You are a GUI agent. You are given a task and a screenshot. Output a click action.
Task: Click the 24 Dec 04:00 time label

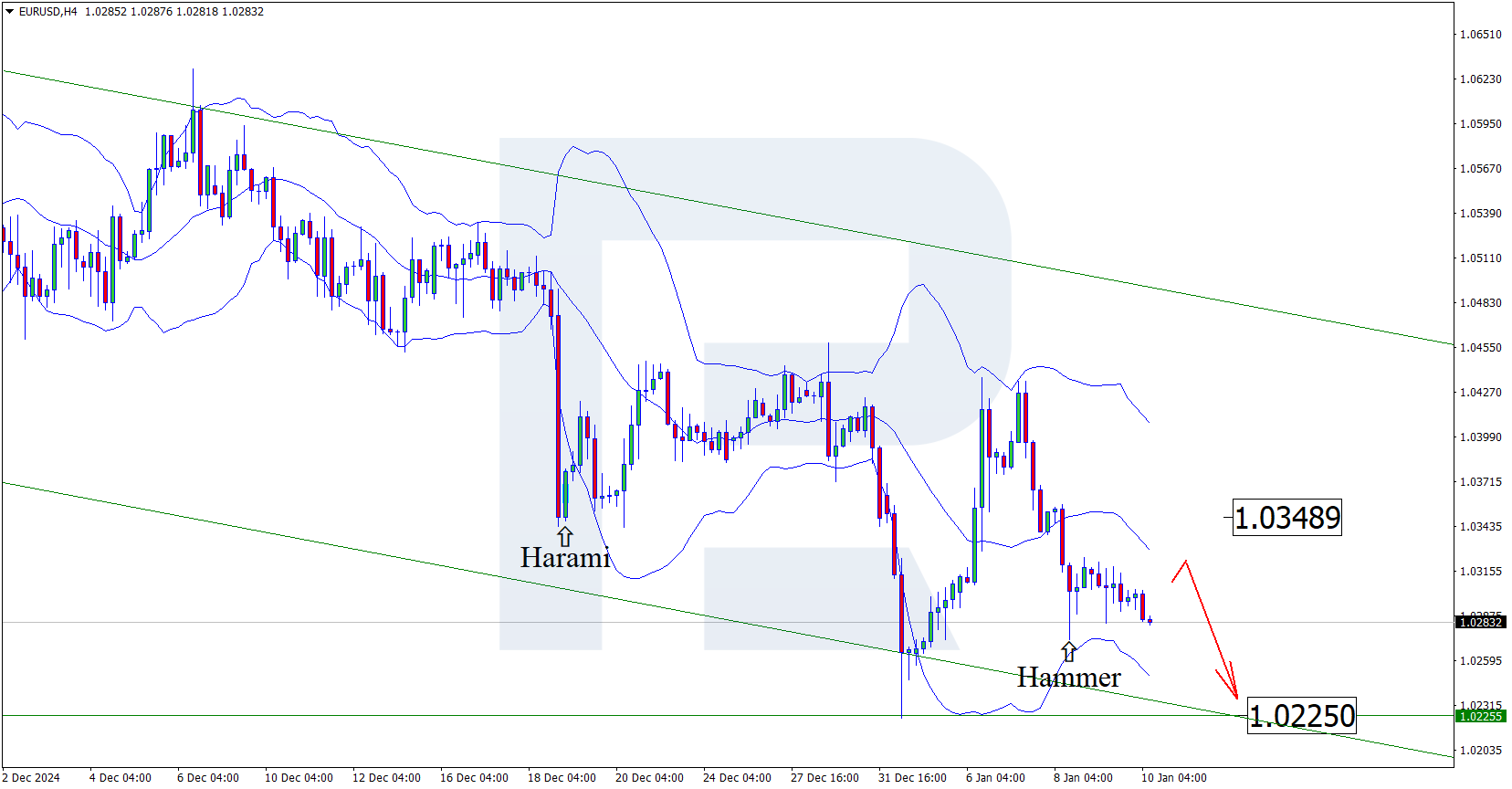click(737, 778)
